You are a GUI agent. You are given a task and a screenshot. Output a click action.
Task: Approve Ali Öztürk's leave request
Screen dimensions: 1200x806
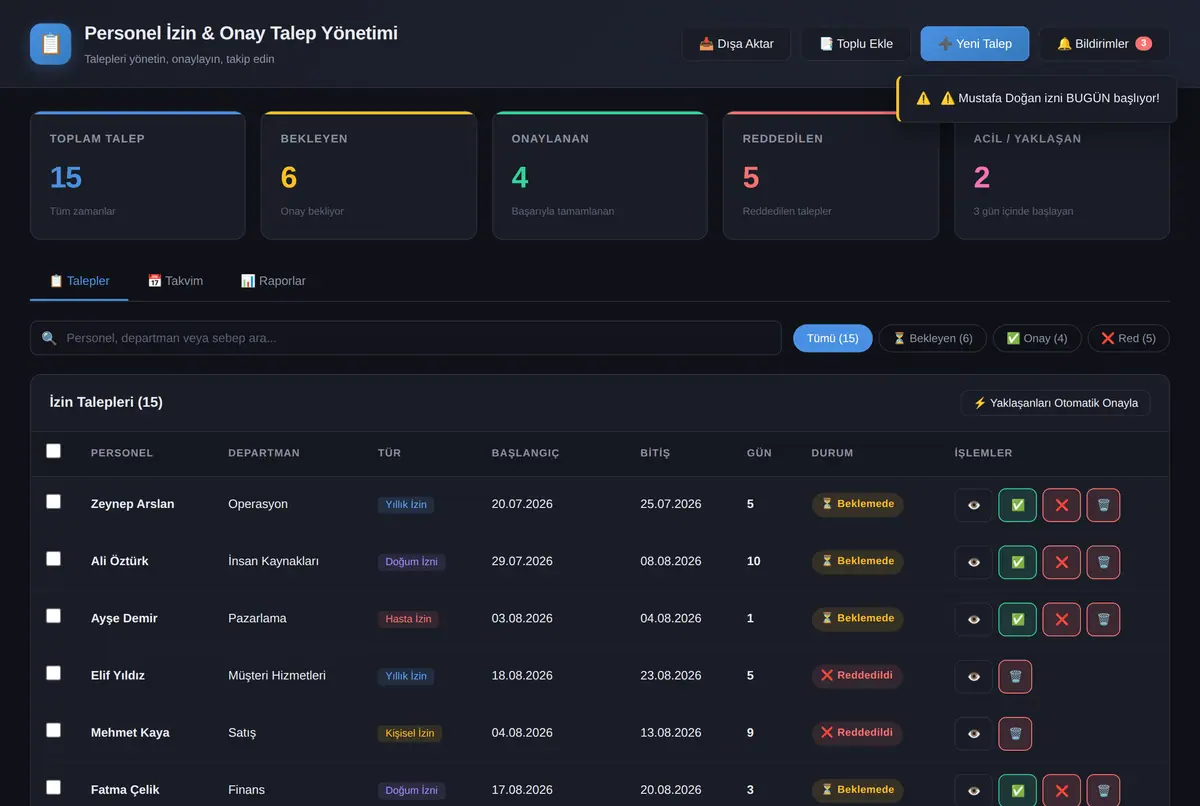pos(1017,562)
